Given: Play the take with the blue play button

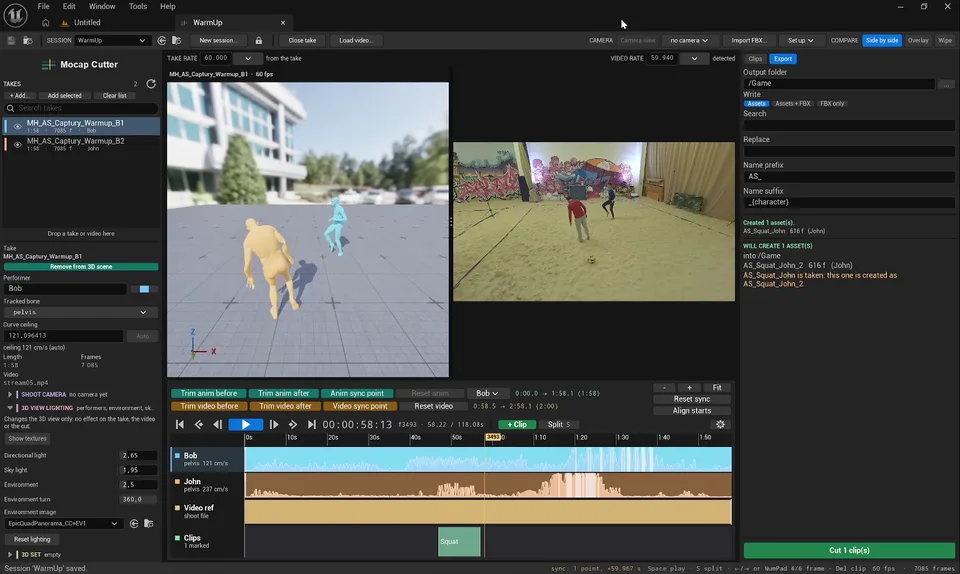Looking at the screenshot, I should click(246, 424).
